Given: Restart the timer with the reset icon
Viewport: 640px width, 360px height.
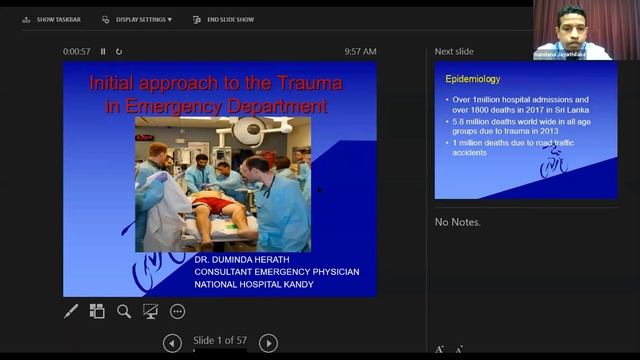Looking at the screenshot, I should coord(119,51).
